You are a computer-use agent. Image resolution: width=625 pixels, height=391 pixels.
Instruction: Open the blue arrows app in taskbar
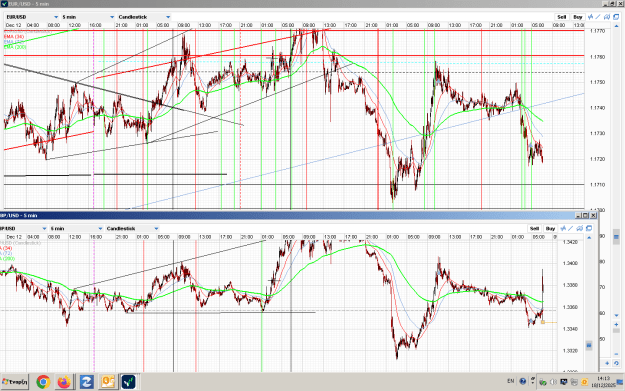point(86,382)
